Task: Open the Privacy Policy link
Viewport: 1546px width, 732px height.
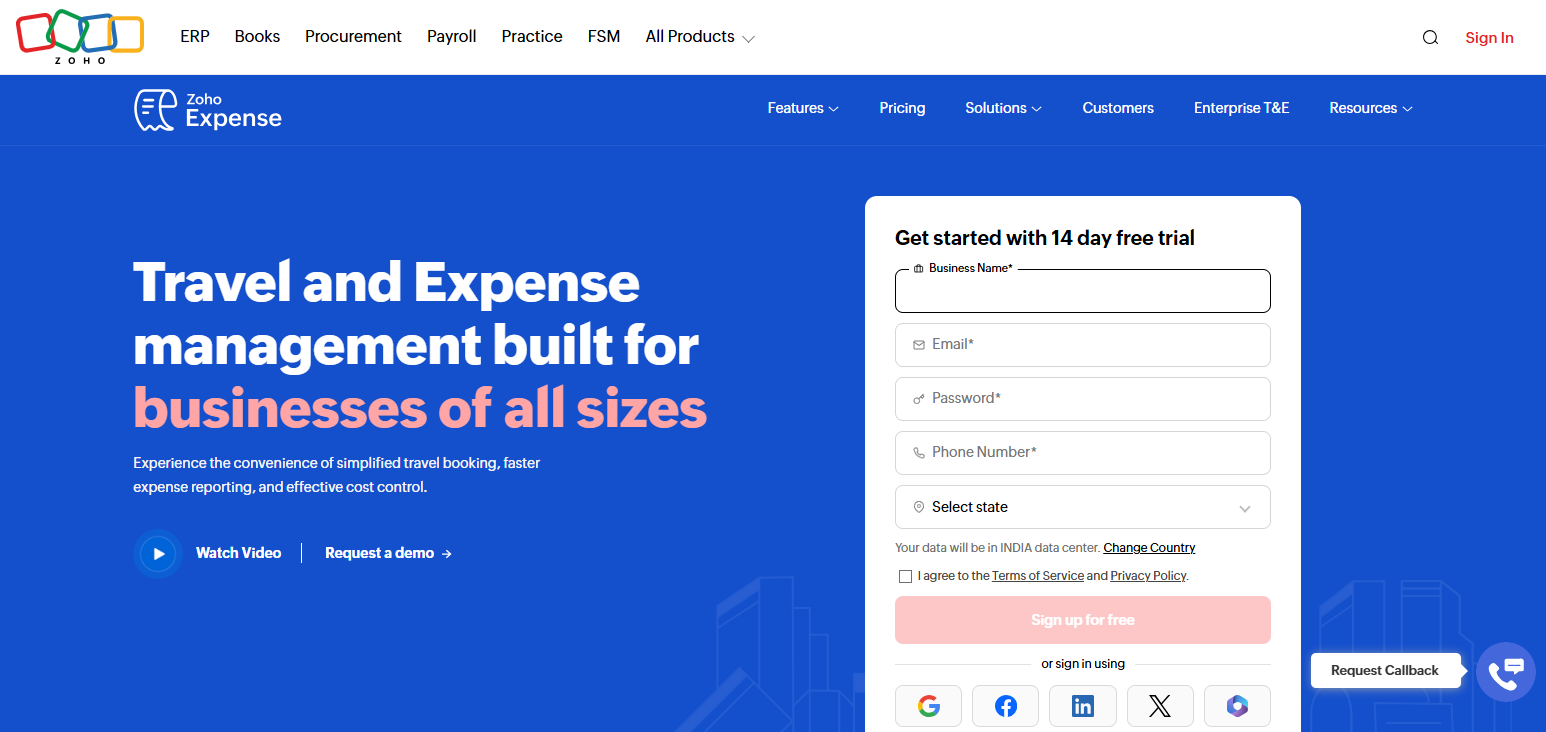Action: [x=1148, y=576]
